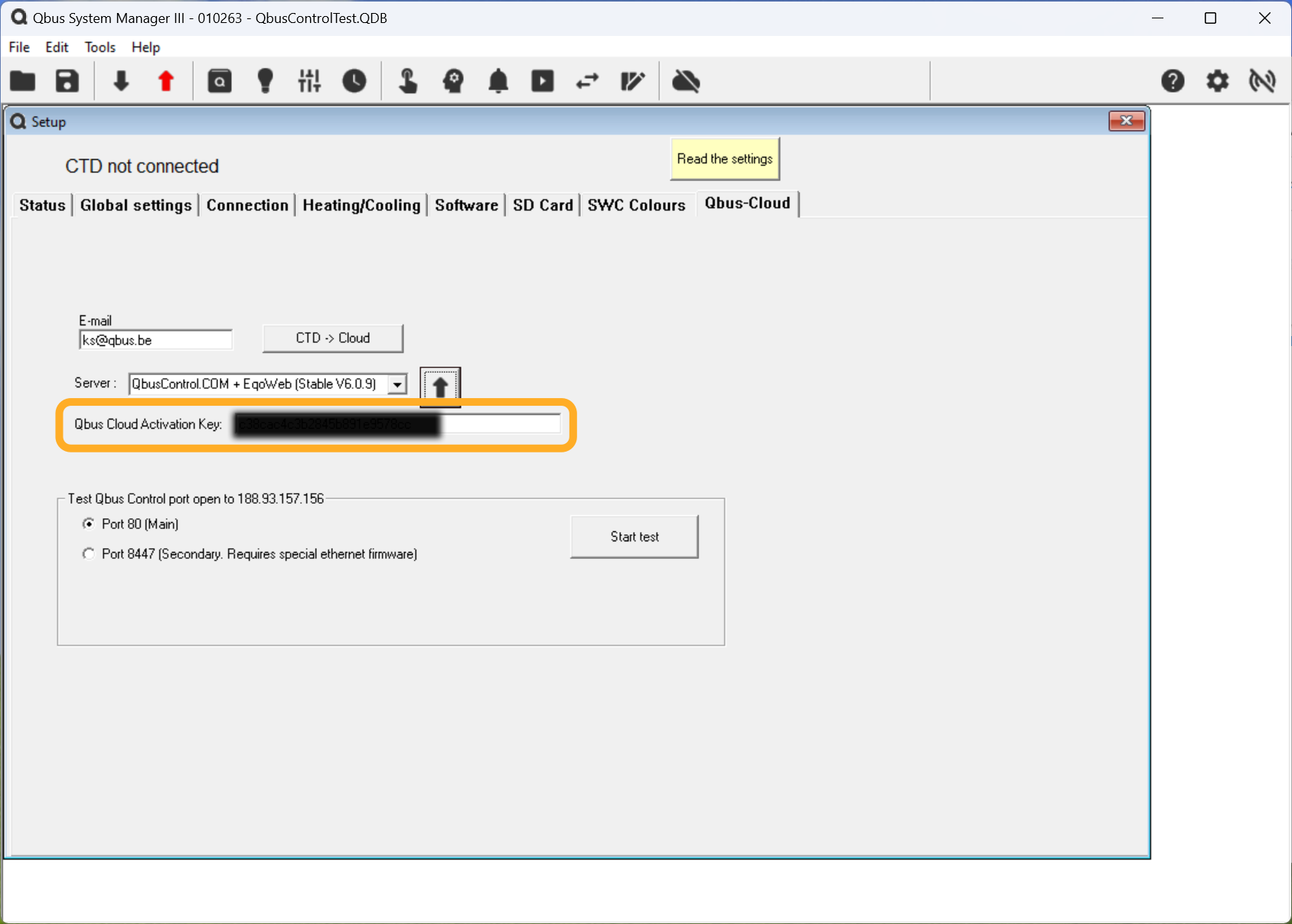Open the Help menu
The width and height of the screenshot is (1292, 924).
pyautogui.click(x=145, y=47)
